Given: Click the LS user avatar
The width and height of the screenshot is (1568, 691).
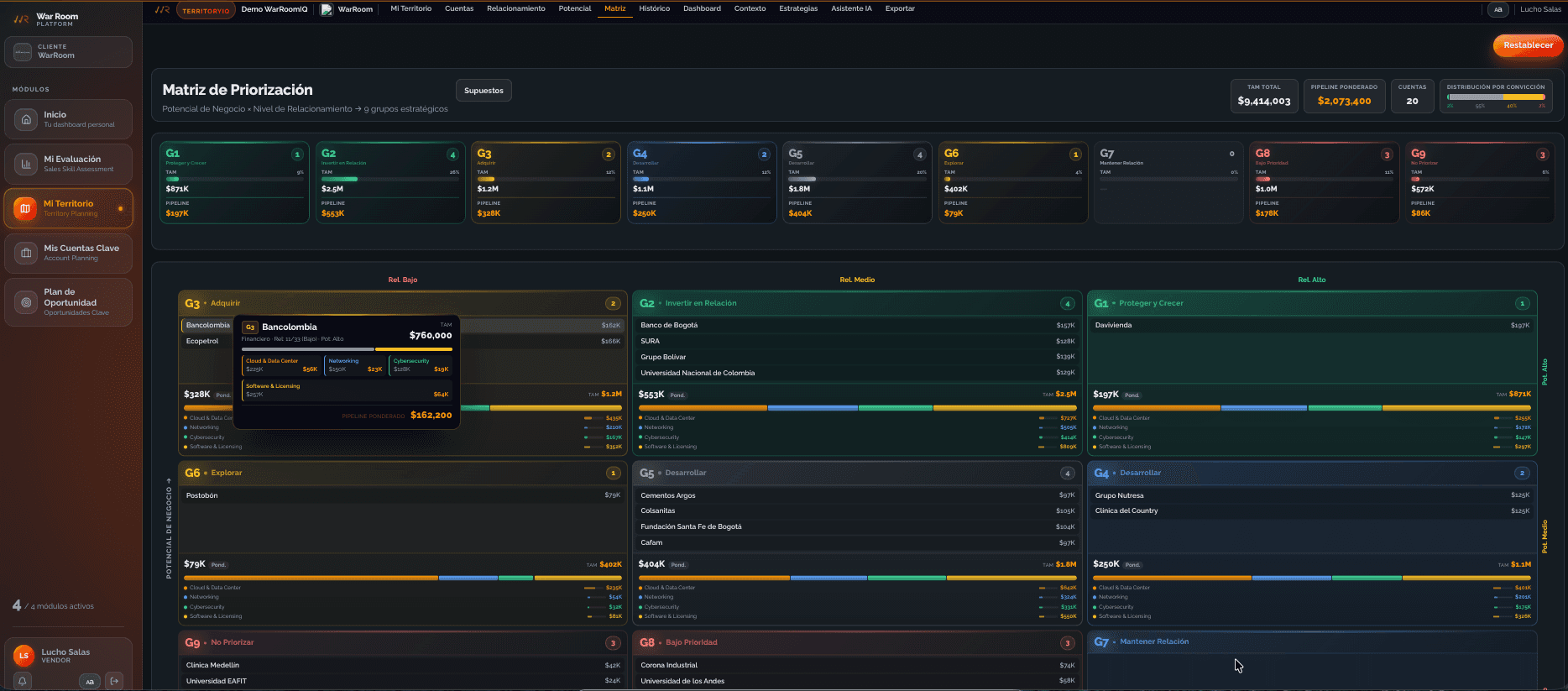Looking at the screenshot, I should tap(24, 656).
